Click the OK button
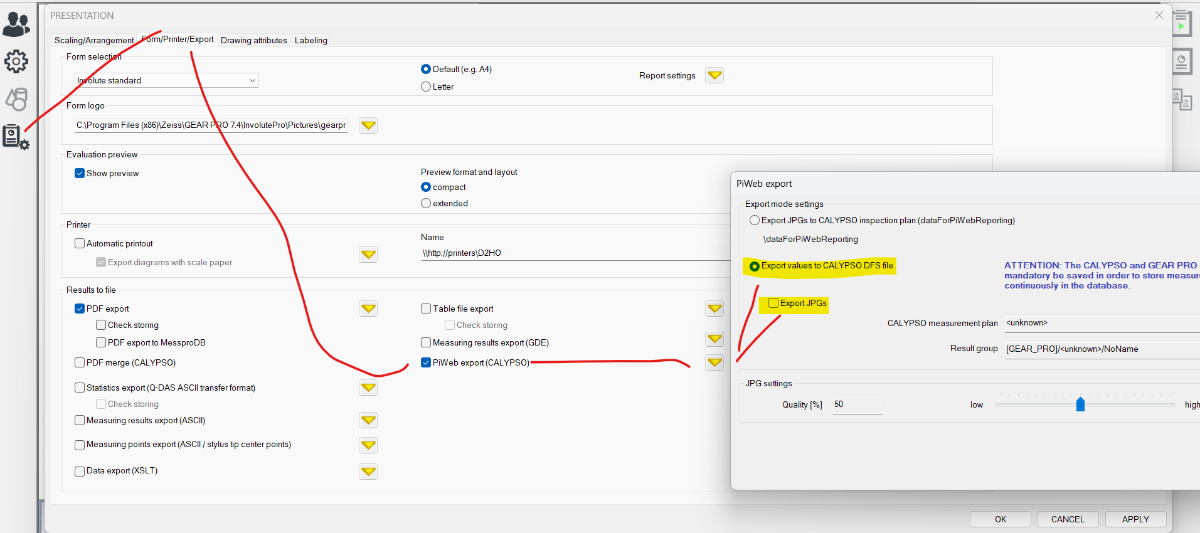The image size is (1200, 533). click(1000, 519)
